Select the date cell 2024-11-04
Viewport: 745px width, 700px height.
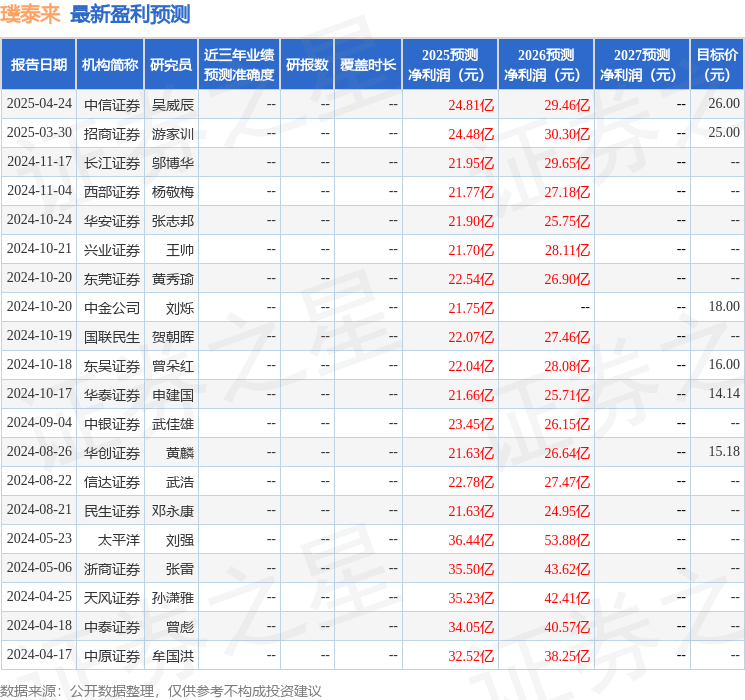pos(39,191)
